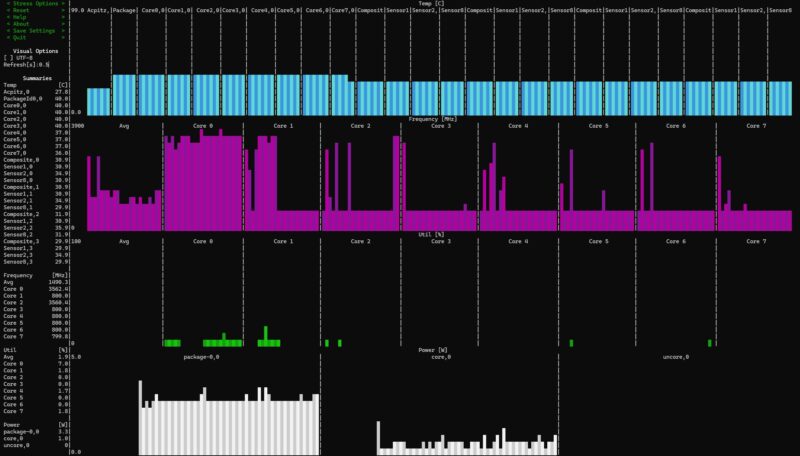Click Core4,0 column label in Temp graph
The image size is (800, 456).
click(x=262, y=10)
